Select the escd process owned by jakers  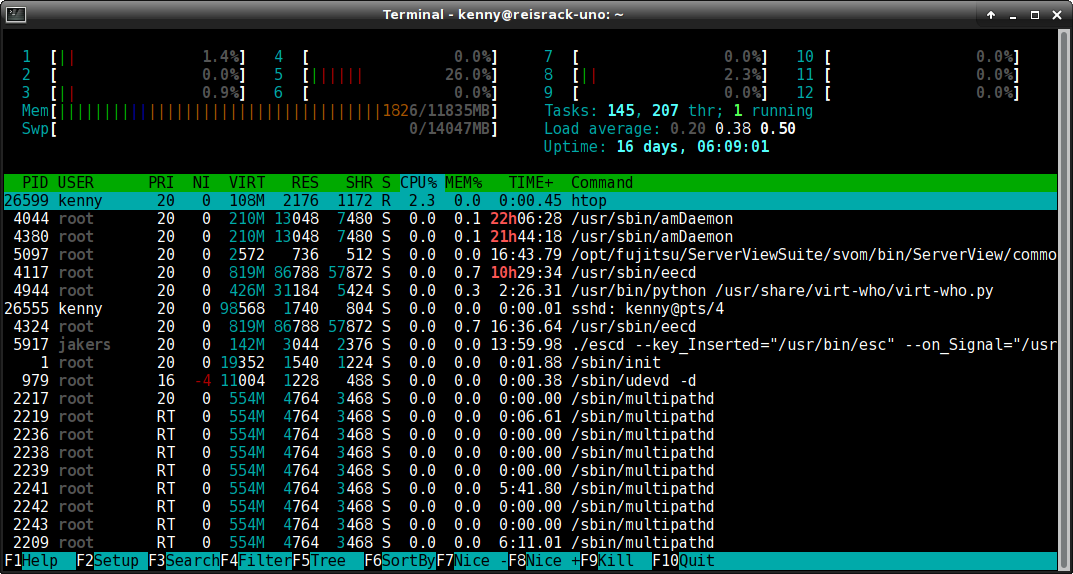530,345
